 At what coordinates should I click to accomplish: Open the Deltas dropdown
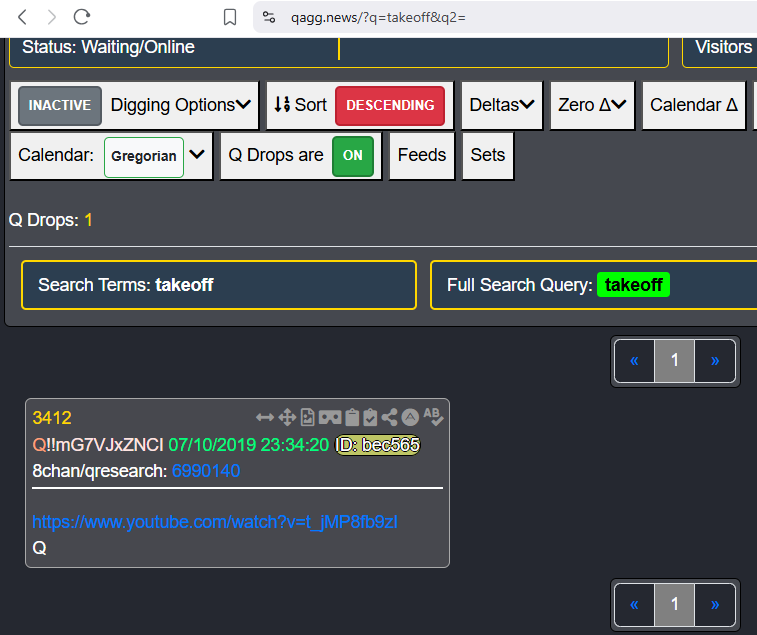502,105
